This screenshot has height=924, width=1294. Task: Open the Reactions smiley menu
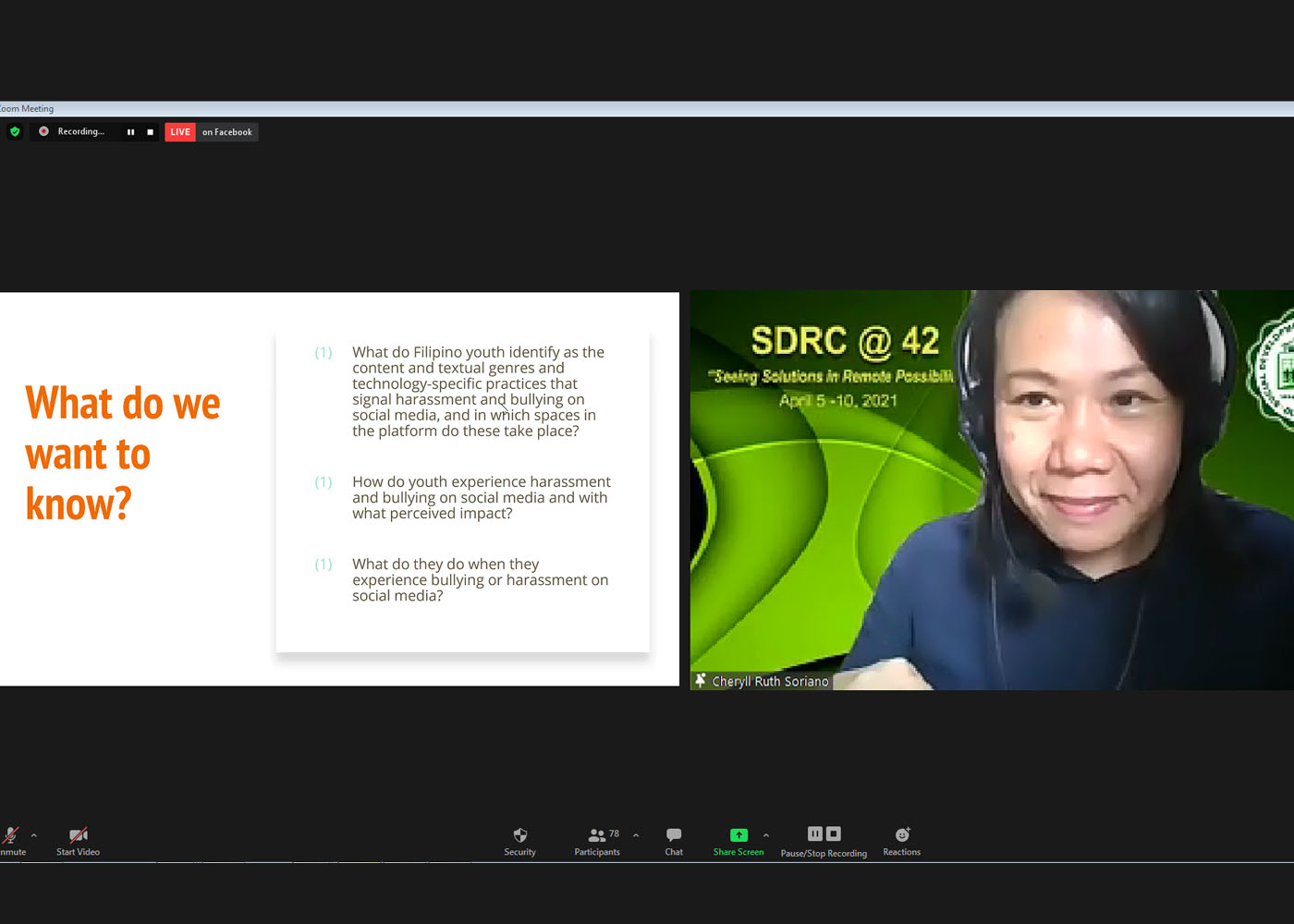902,841
